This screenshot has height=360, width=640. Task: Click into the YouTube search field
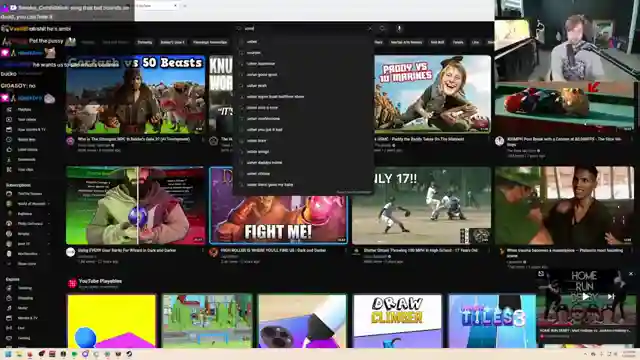pos(302,29)
